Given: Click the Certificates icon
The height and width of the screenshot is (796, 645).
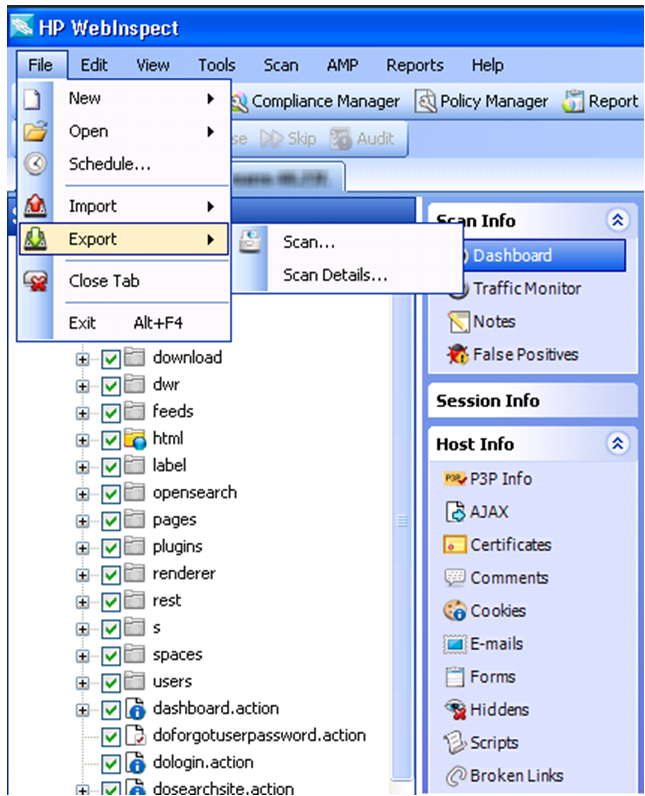Looking at the screenshot, I should coord(454,545).
